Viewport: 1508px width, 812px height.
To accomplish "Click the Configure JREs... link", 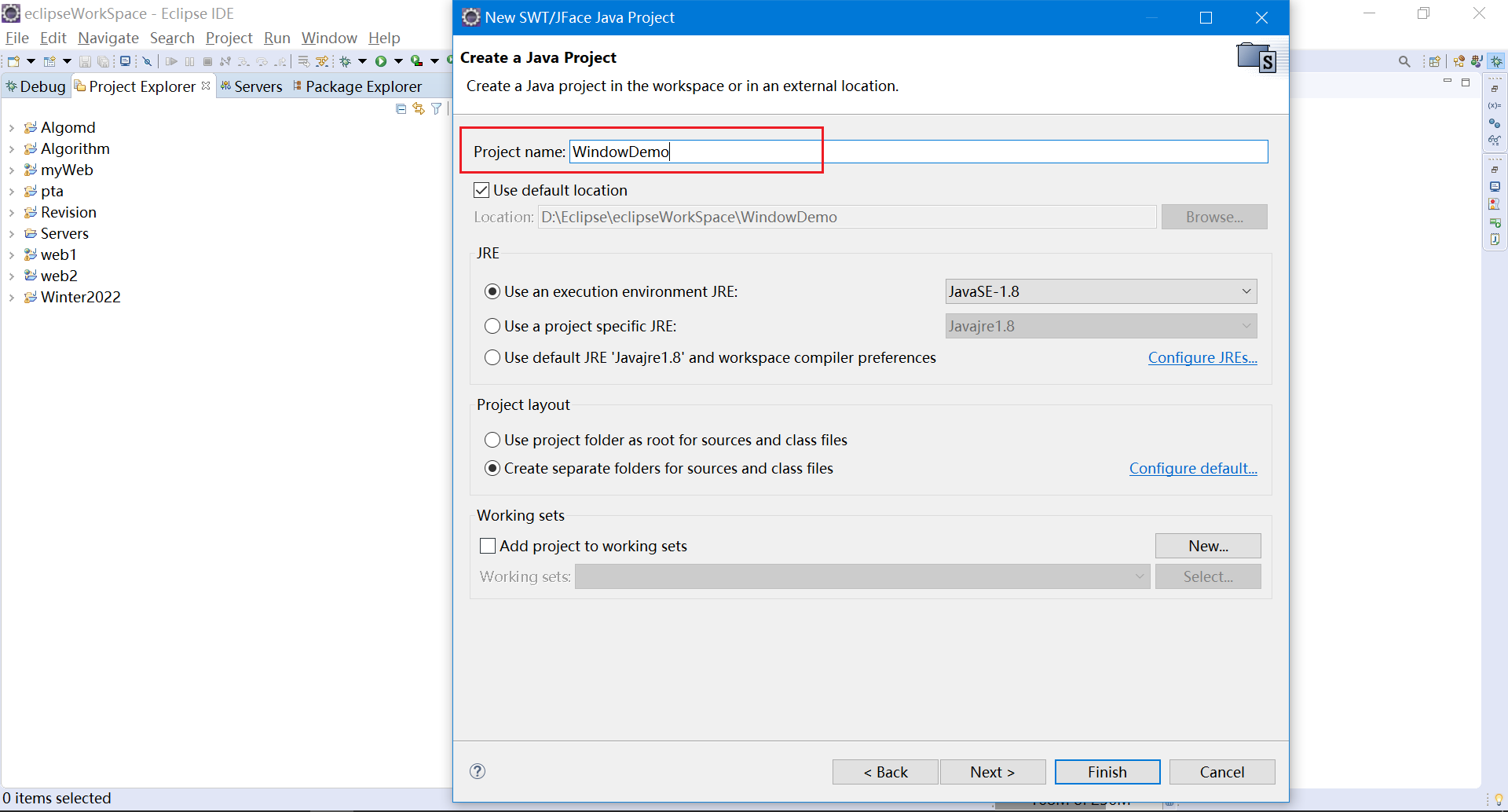I will click(1202, 357).
